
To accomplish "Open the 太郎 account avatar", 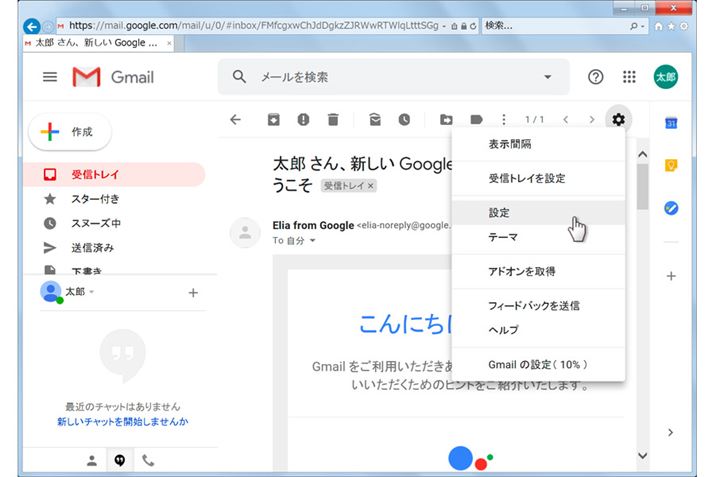I will [665, 77].
